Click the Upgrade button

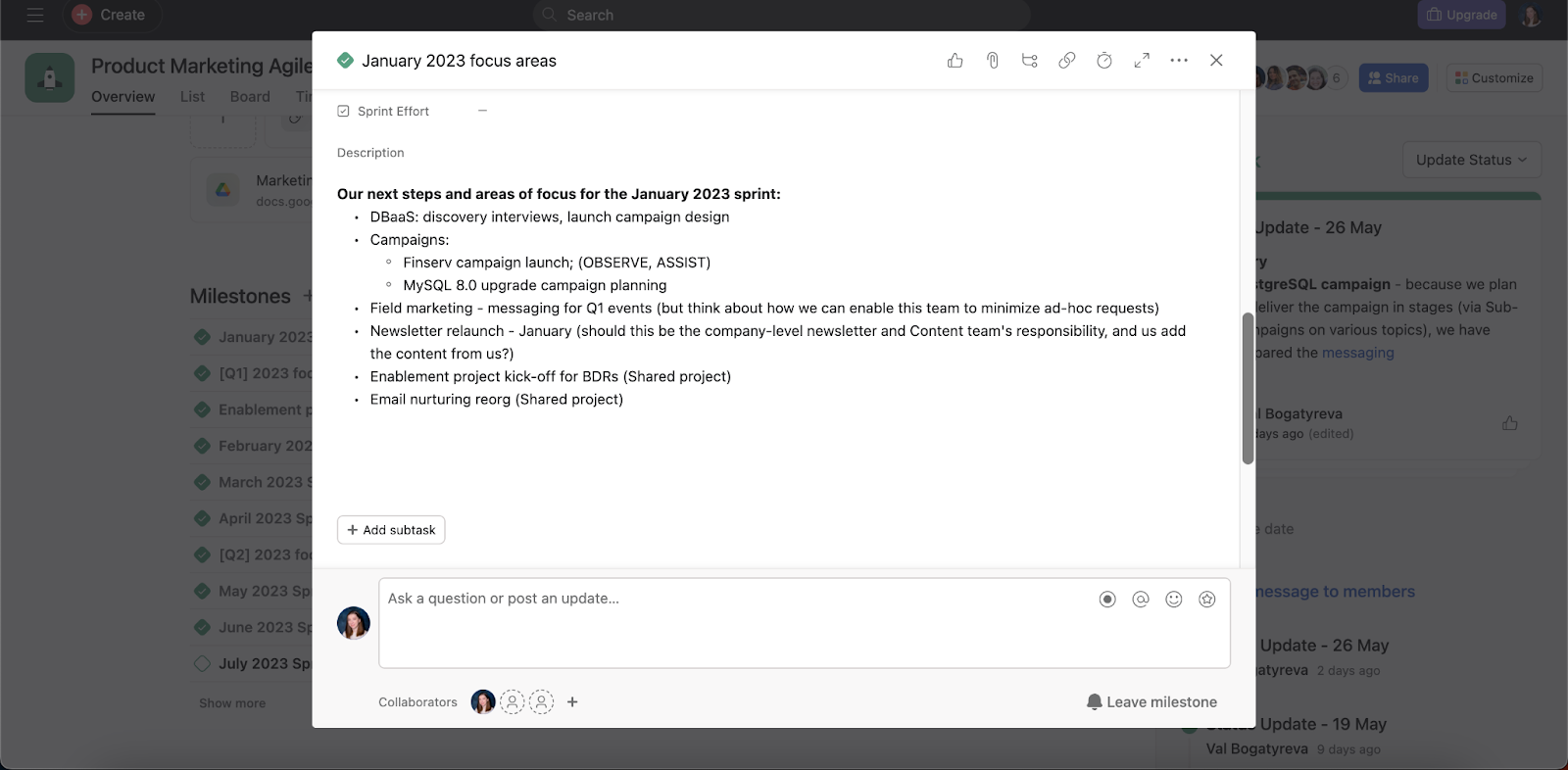pyautogui.click(x=1461, y=15)
